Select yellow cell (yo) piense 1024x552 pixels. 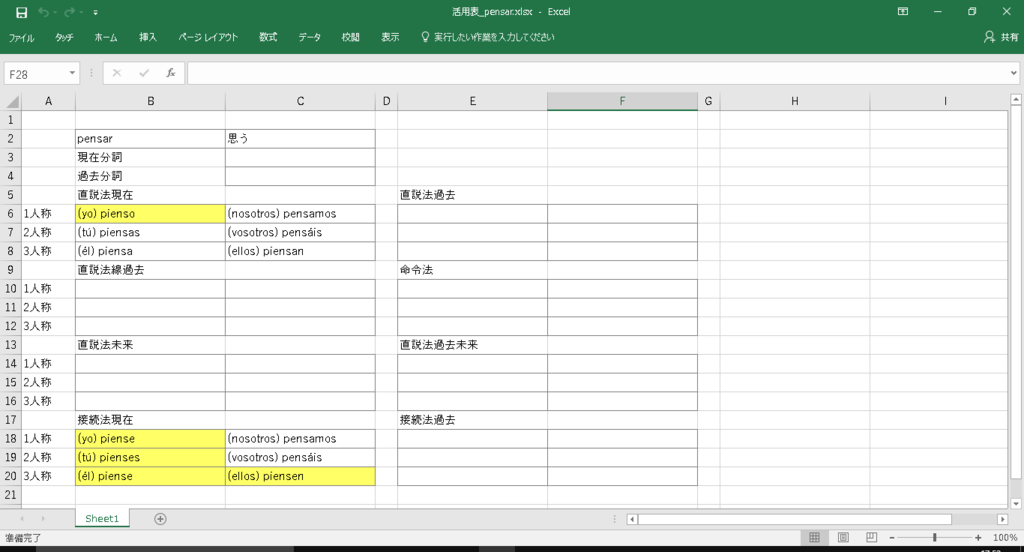point(150,439)
